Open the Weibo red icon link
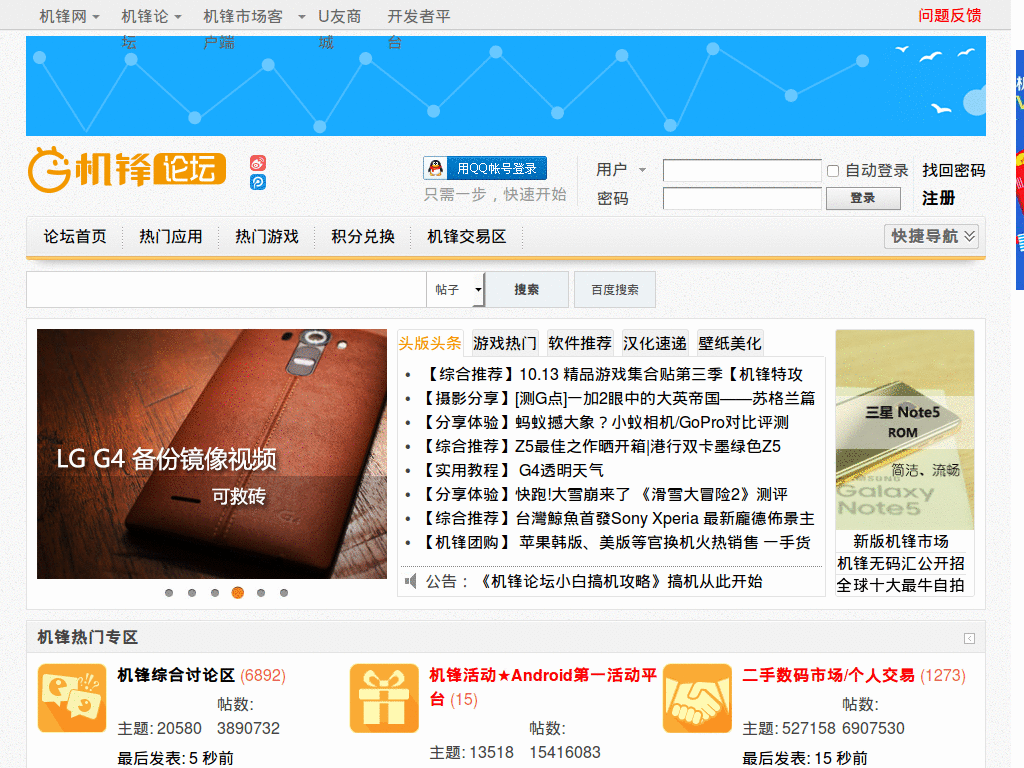 (x=258, y=163)
